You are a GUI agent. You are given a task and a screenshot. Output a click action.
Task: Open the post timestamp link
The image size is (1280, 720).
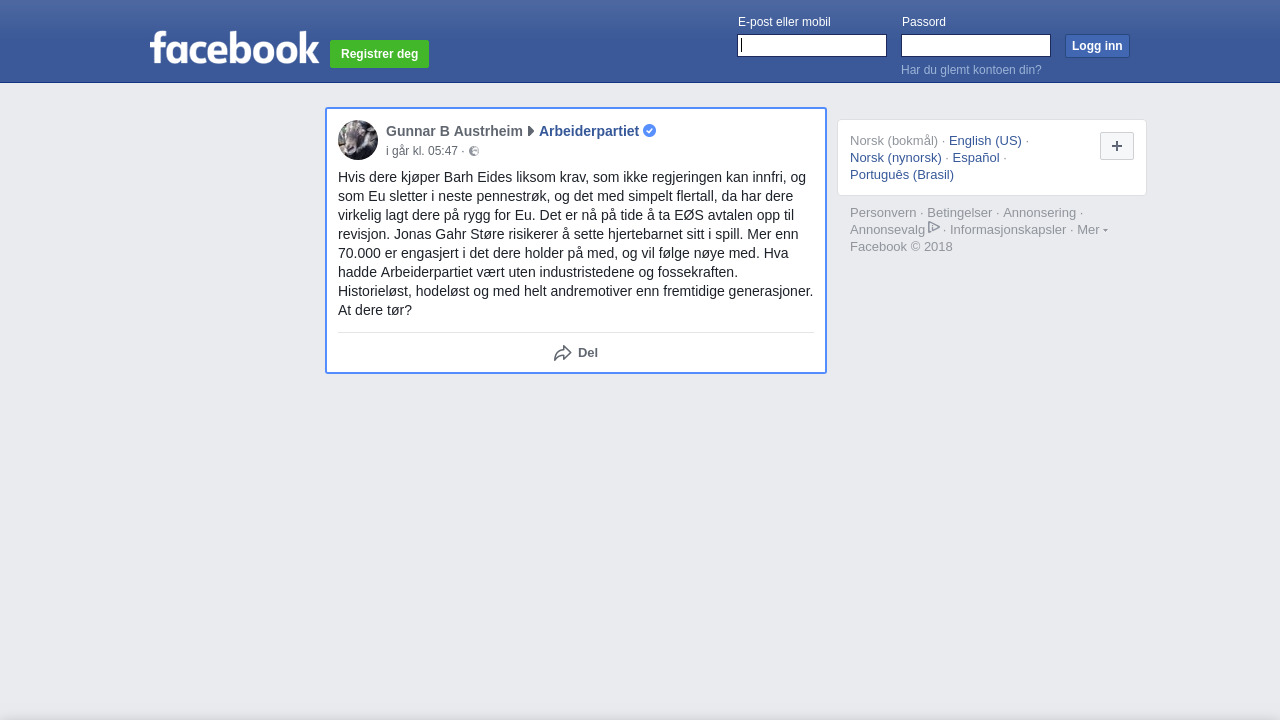[422, 152]
